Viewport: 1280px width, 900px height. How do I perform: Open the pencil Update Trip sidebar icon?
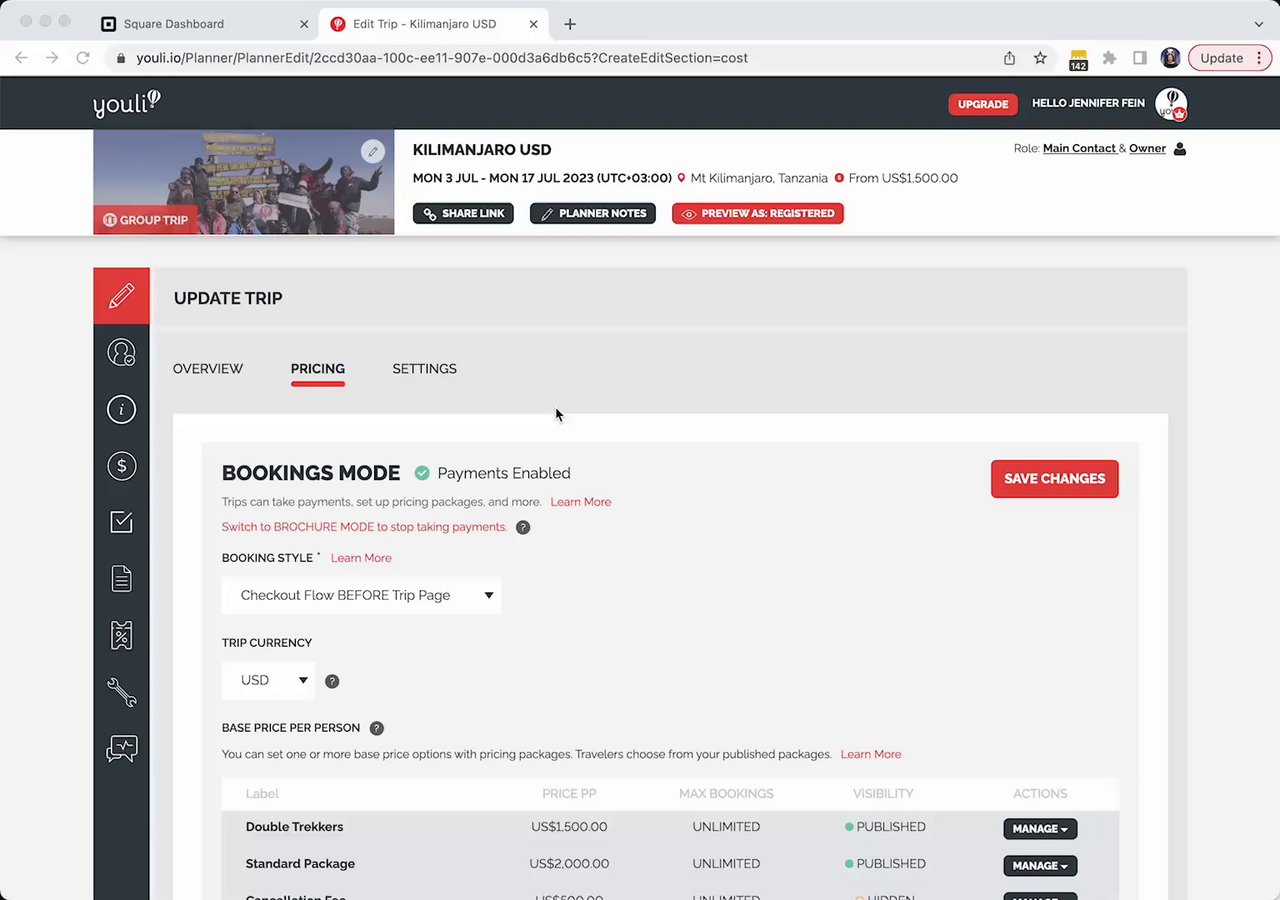tap(121, 296)
